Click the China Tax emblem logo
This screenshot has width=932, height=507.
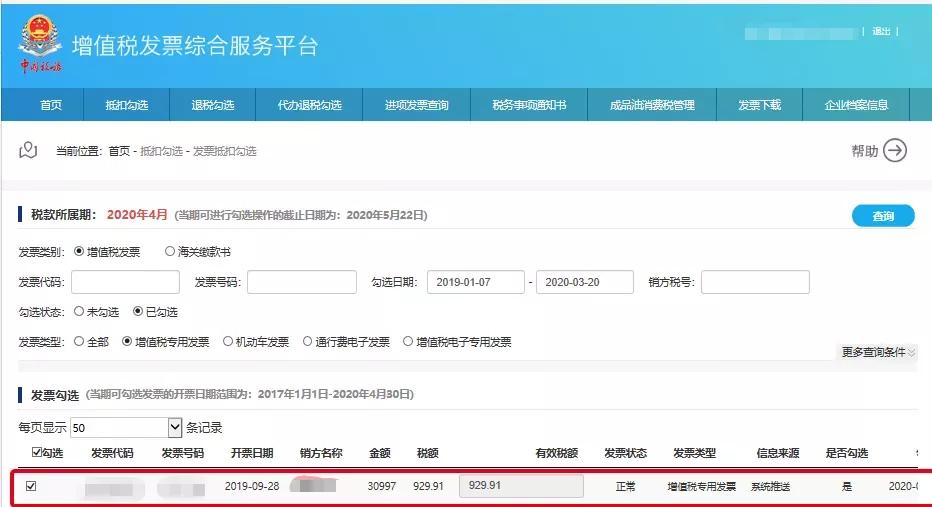click(x=40, y=44)
